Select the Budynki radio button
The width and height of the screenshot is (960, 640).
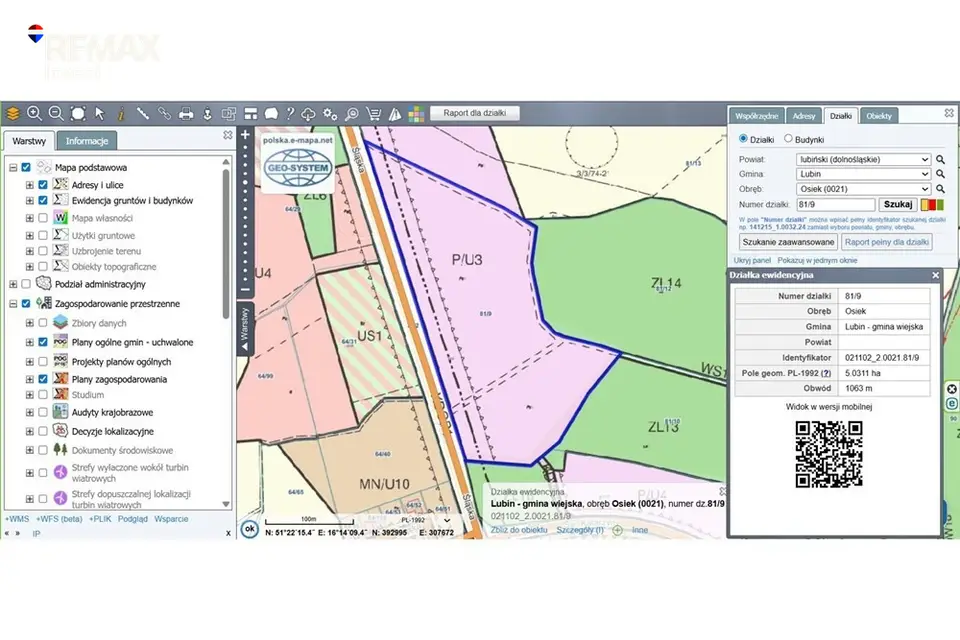pyautogui.click(x=788, y=138)
